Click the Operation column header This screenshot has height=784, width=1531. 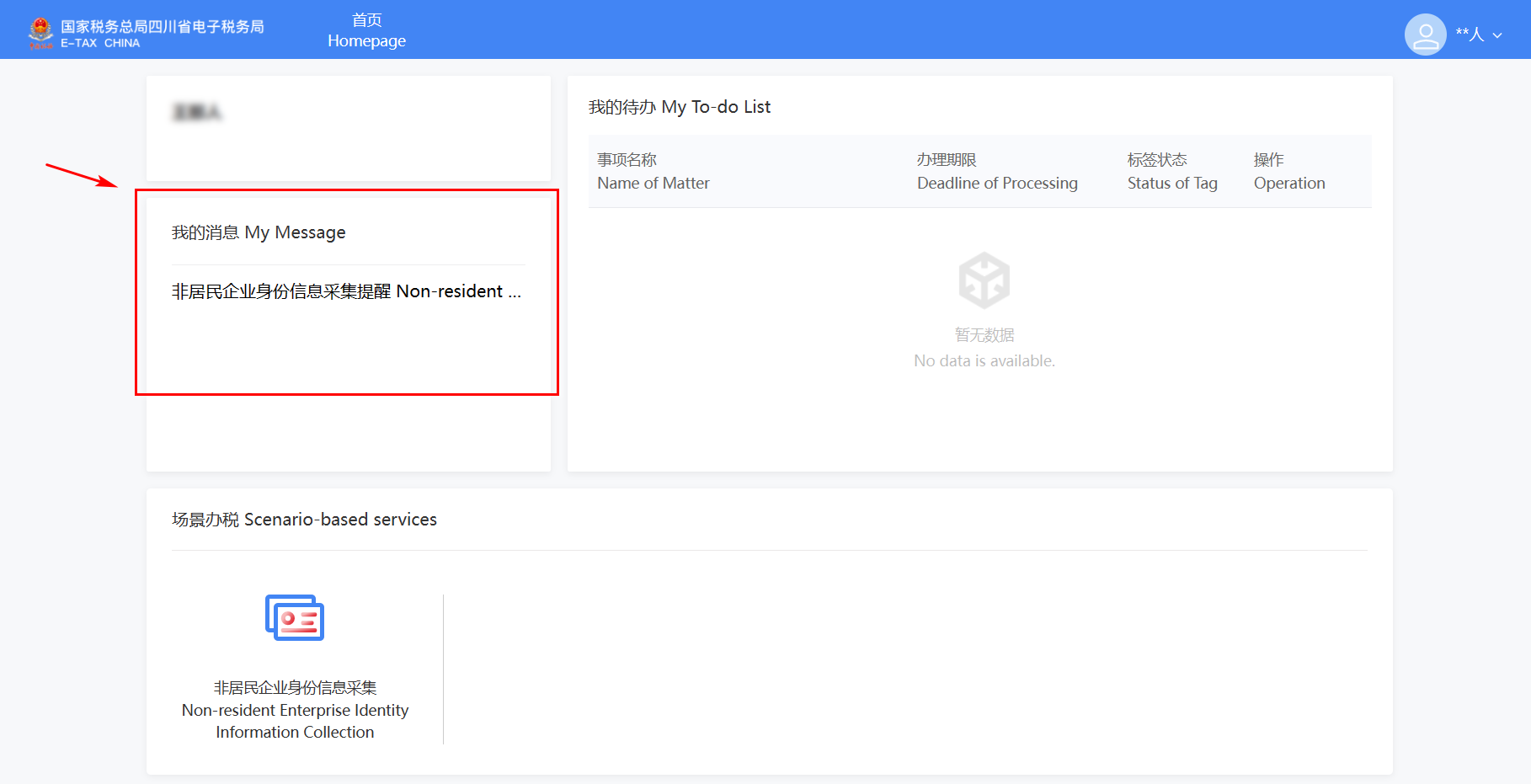[1288, 172]
